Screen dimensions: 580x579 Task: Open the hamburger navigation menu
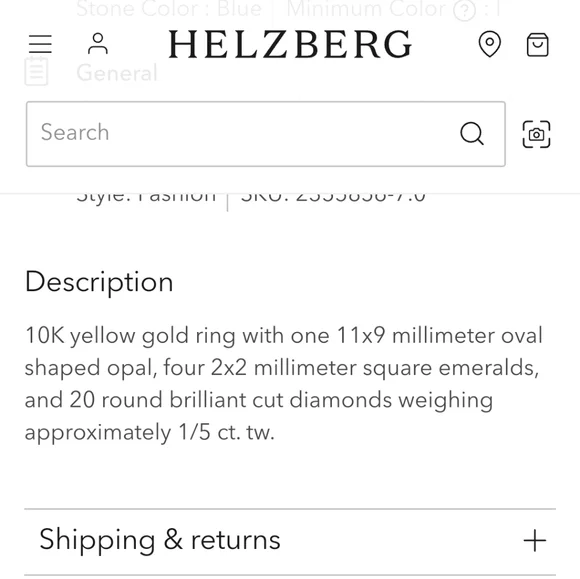[40, 44]
